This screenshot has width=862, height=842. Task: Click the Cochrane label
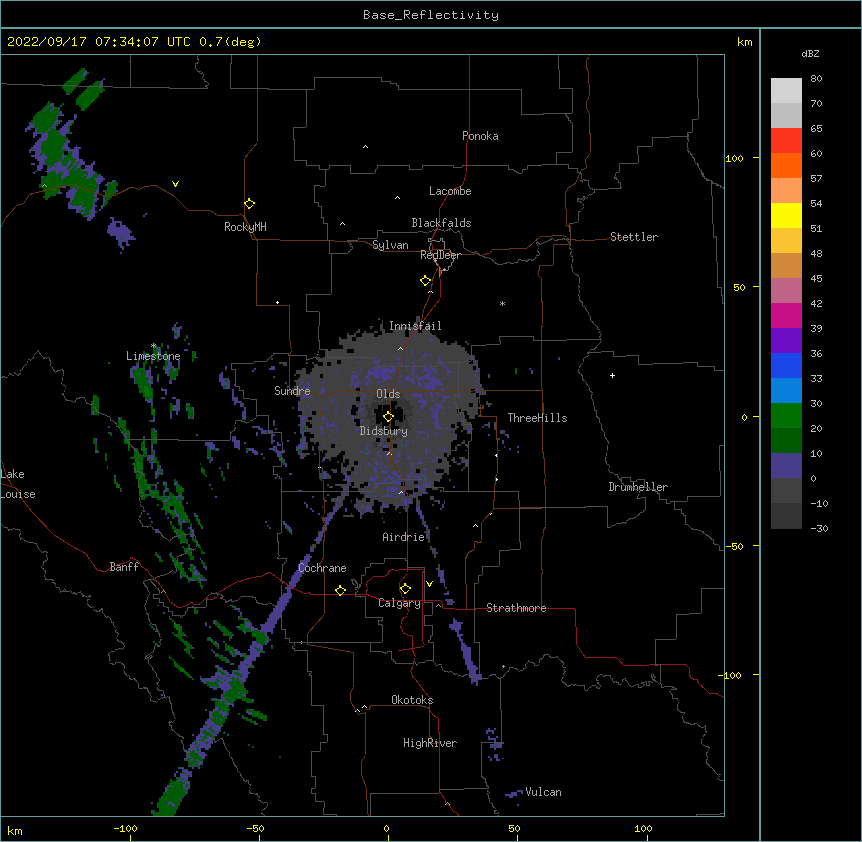[322, 568]
